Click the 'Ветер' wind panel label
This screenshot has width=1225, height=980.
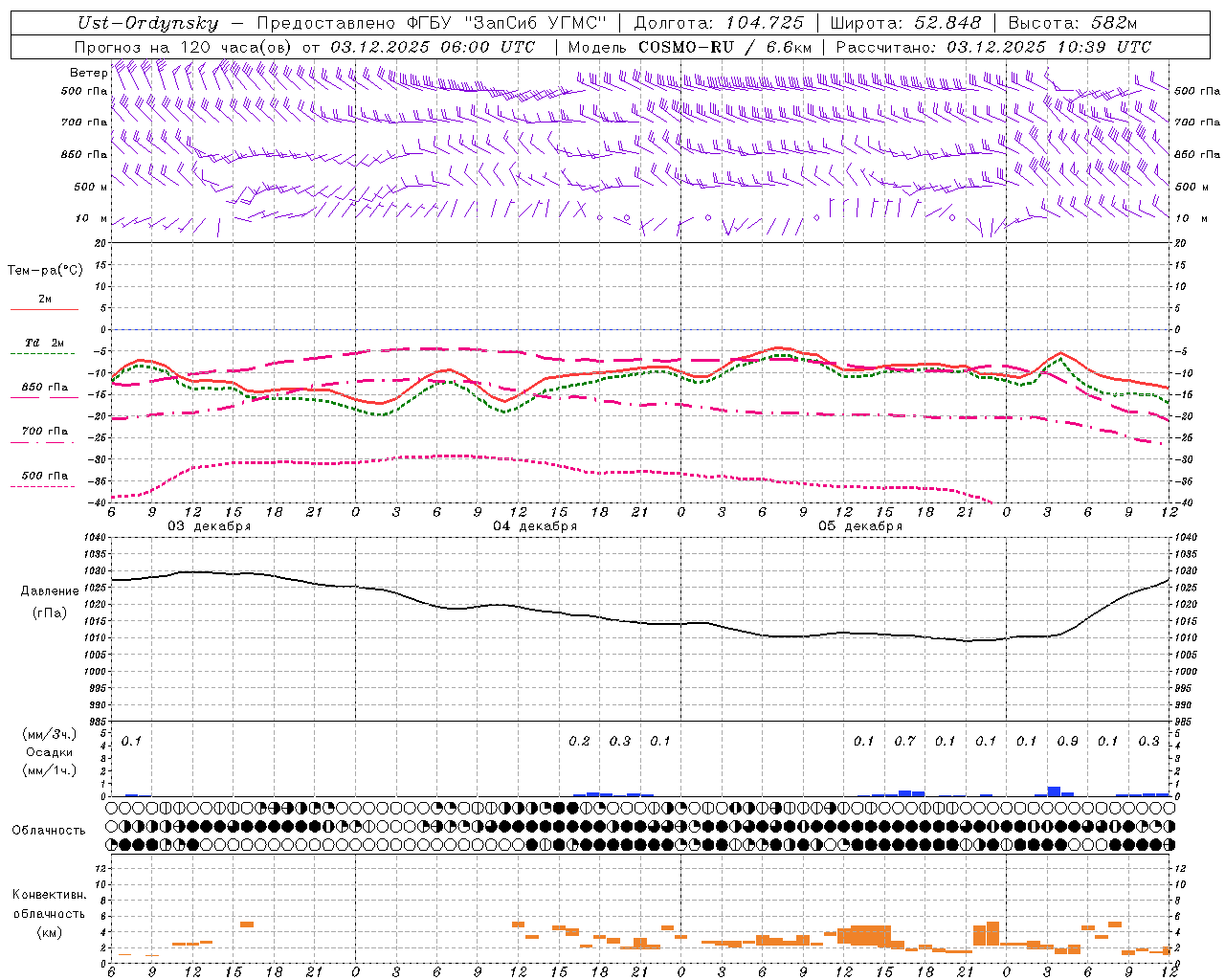coord(88,73)
